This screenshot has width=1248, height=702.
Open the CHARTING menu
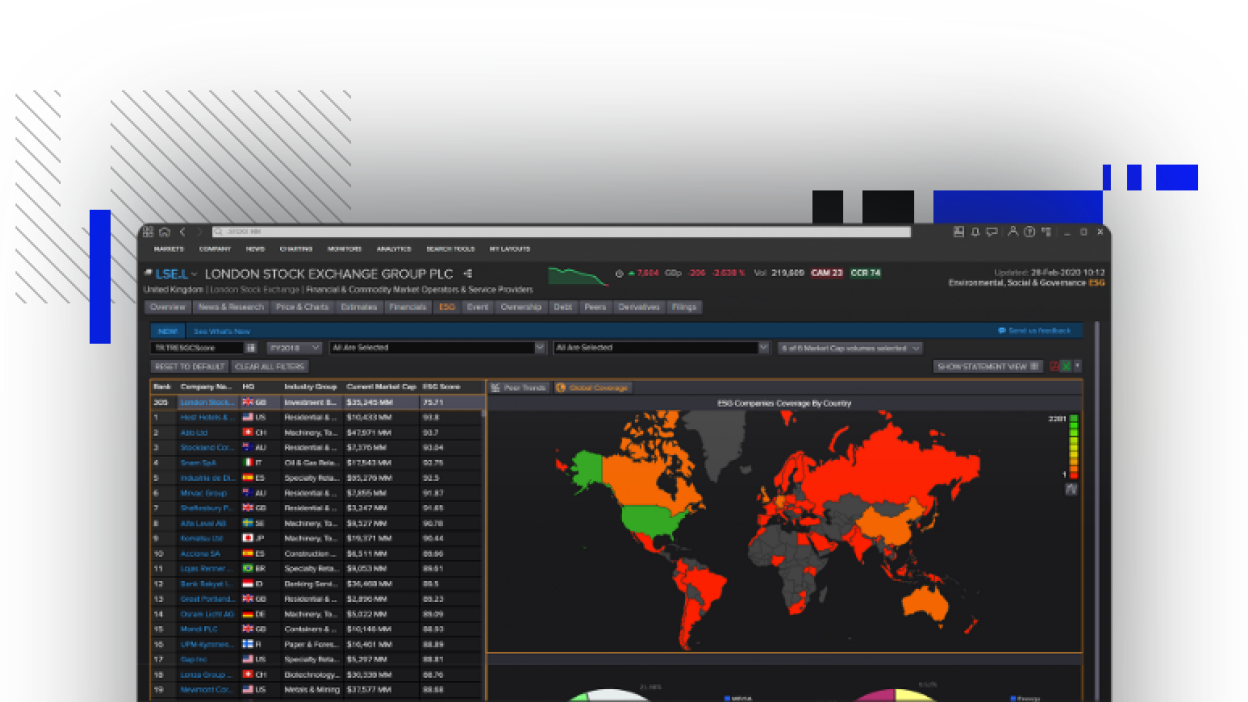296,249
